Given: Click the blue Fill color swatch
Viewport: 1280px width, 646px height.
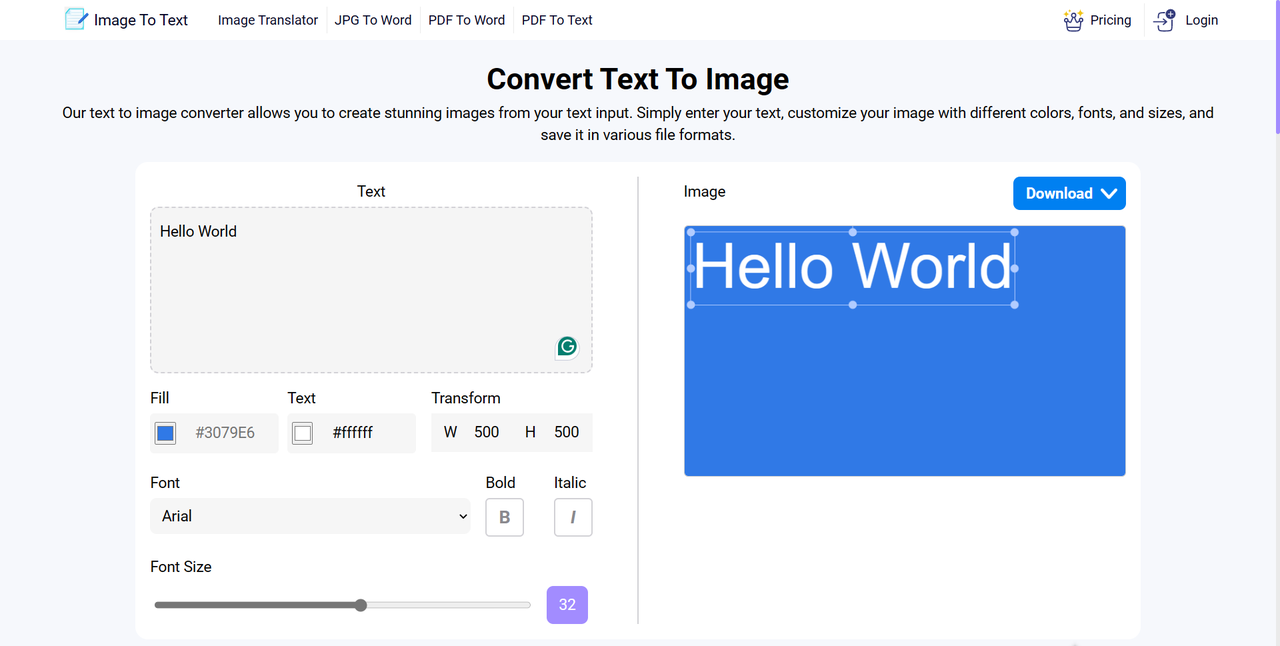Looking at the screenshot, I should click(x=166, y=433).
